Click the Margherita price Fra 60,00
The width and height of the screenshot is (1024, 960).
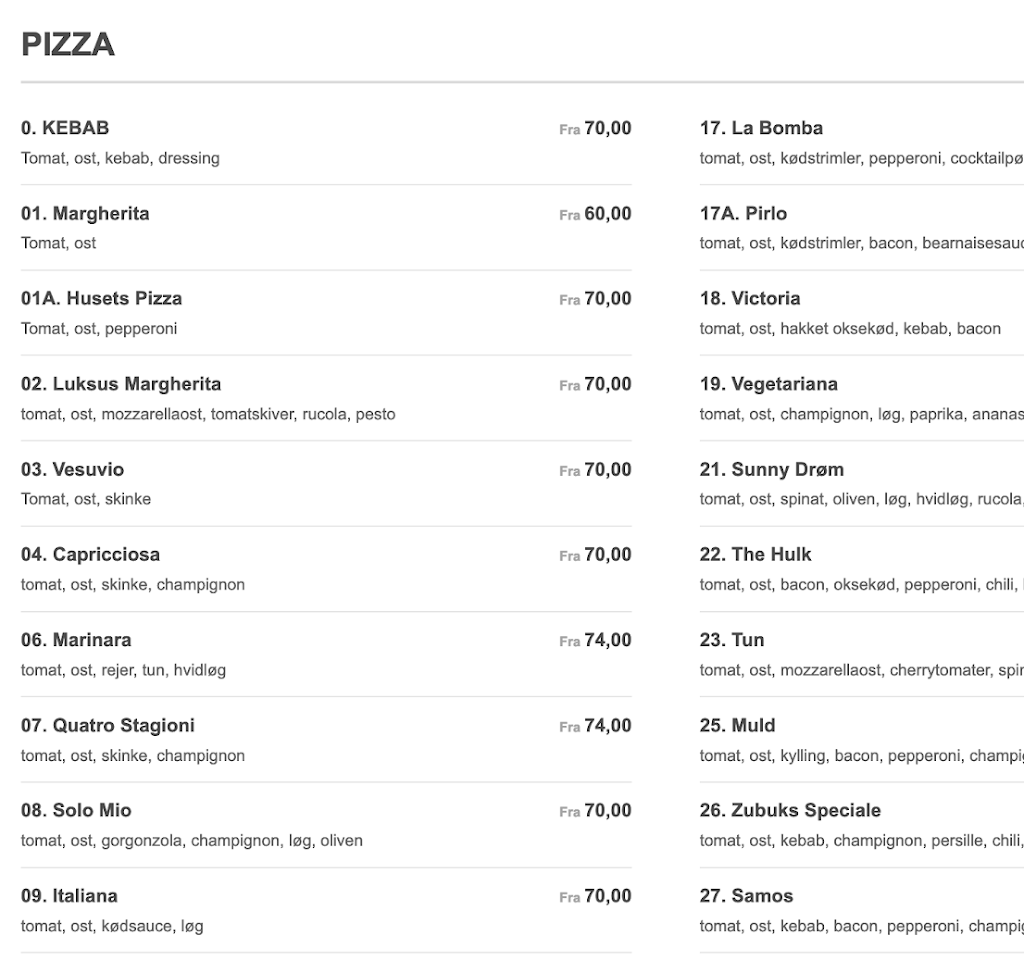pos(595,214)
